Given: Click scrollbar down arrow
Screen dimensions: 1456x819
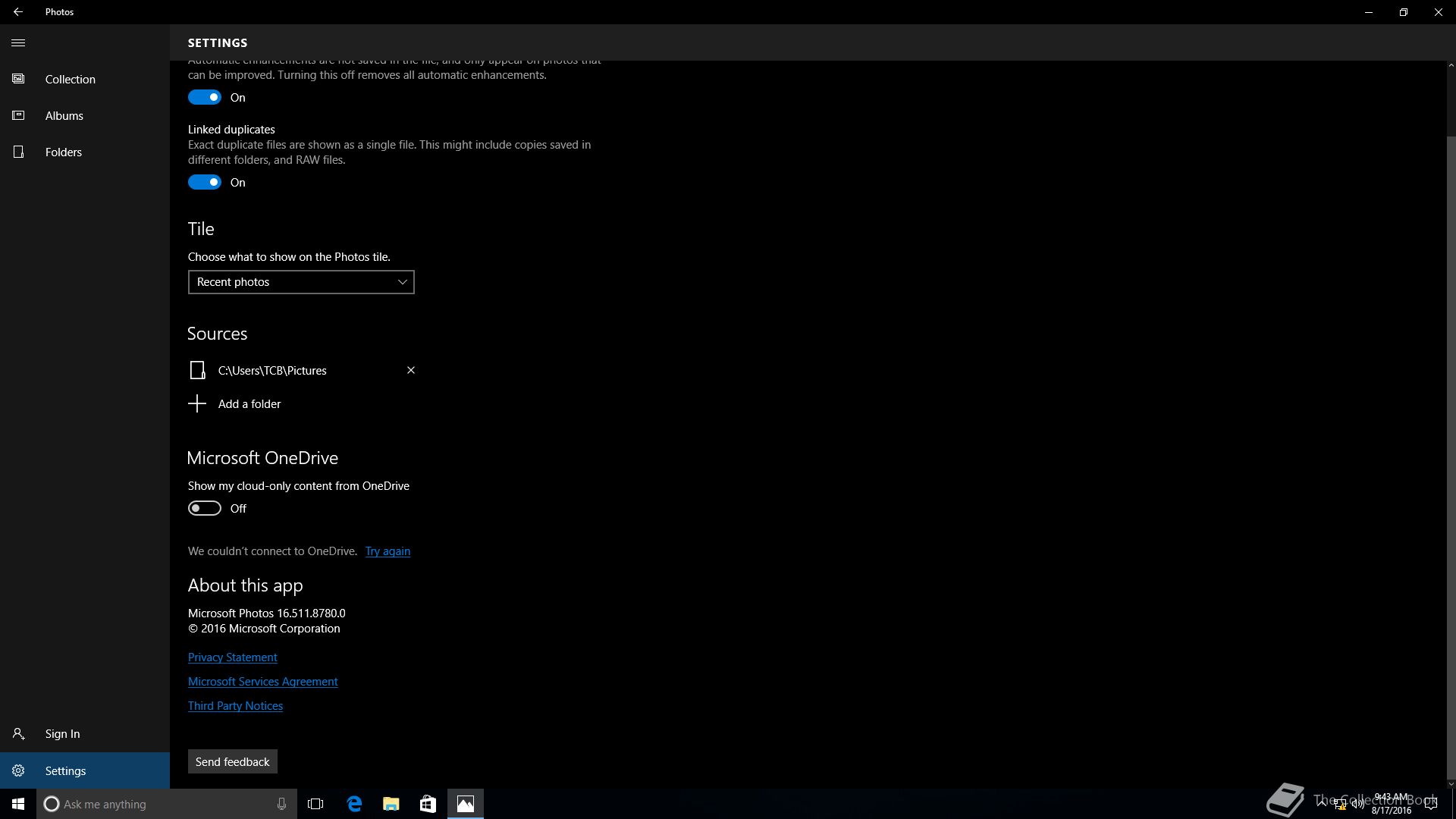Looking at the screenshot, I should coord(1451,784).
